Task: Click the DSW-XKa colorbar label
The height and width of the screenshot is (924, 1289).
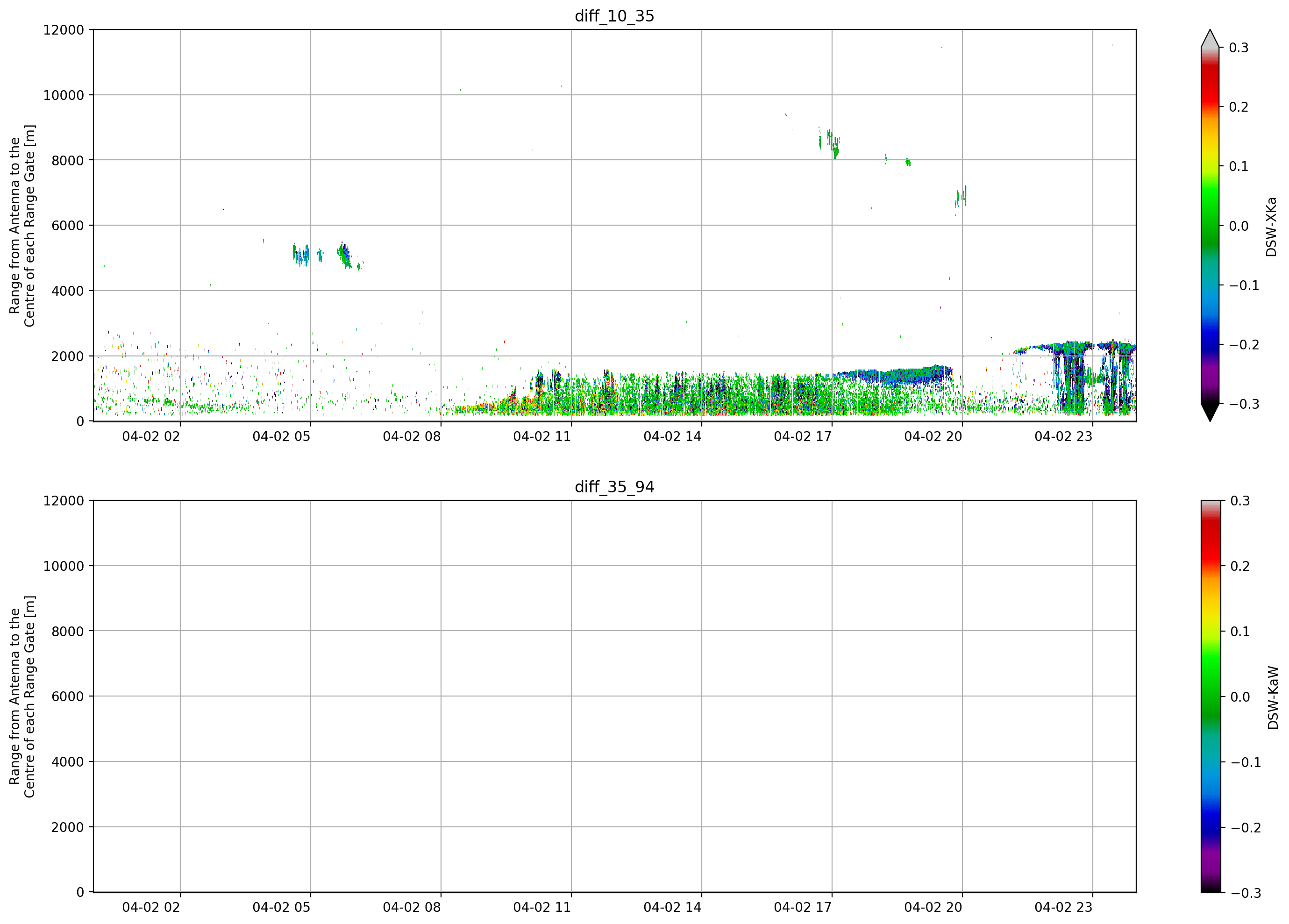Action: (x=1271, y=227)
